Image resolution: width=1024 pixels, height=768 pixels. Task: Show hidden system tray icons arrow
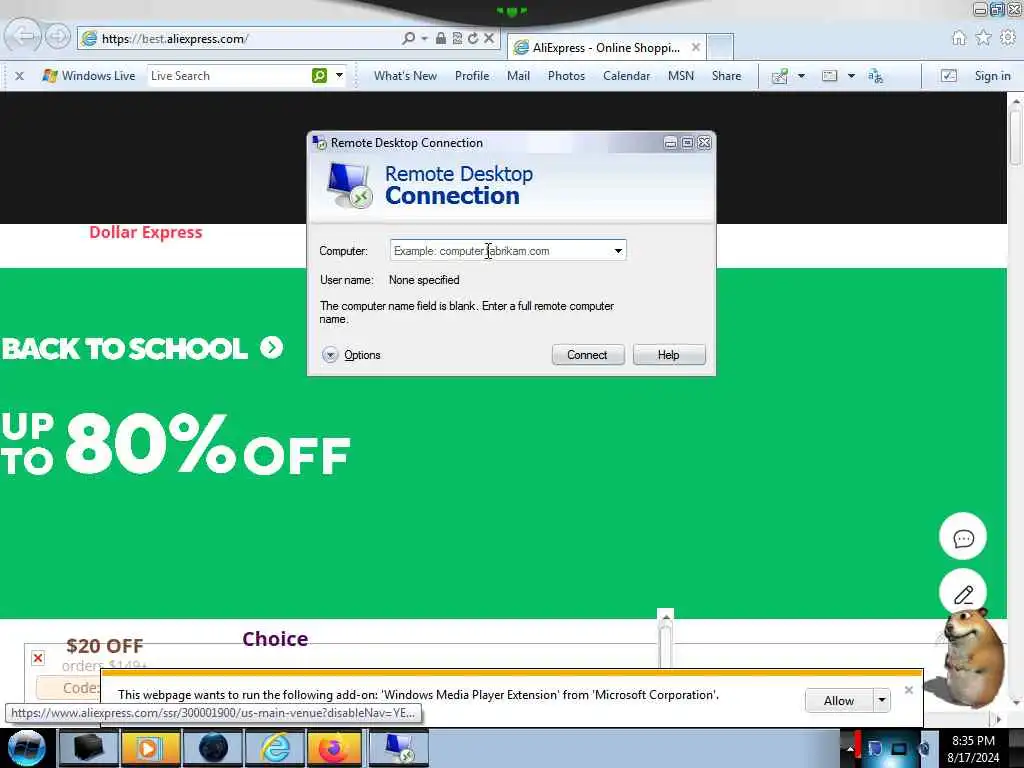[x=849, y=749]
